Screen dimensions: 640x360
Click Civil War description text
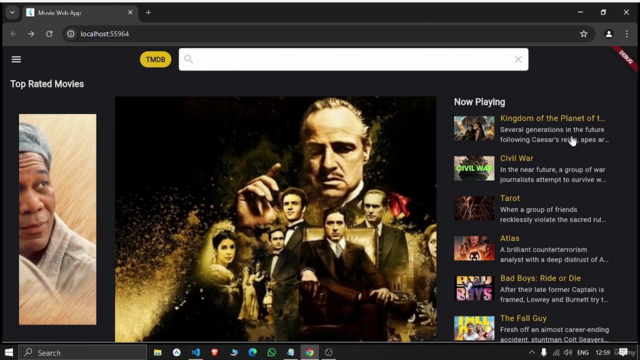click(553, 175)
